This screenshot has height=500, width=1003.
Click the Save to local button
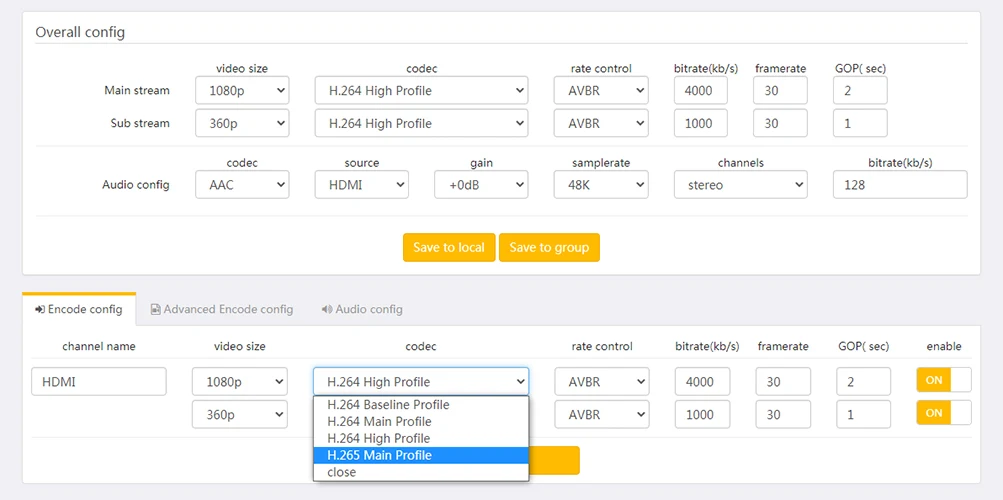click(449, 247)
